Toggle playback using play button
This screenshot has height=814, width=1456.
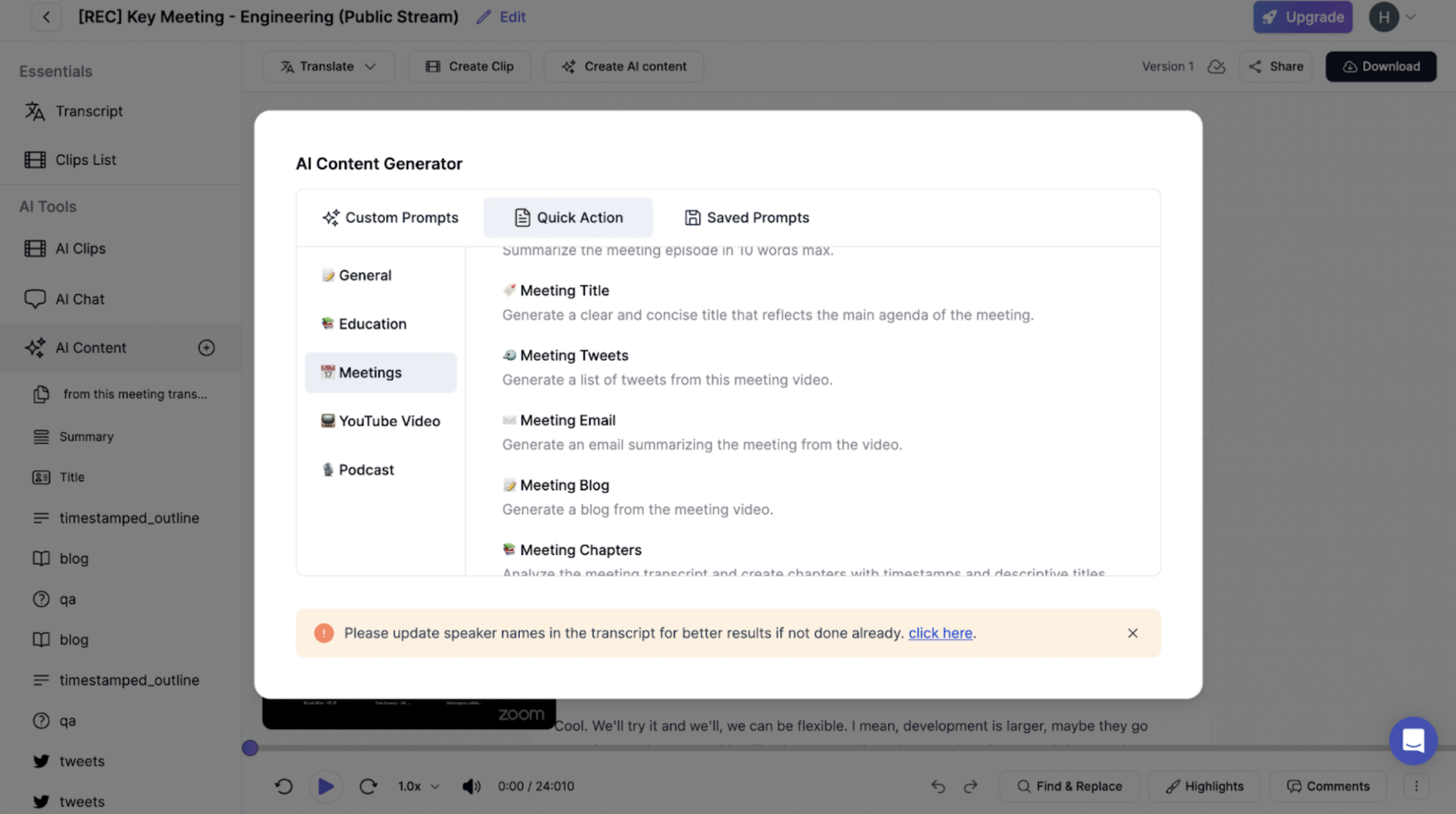(x=325, y=786)
